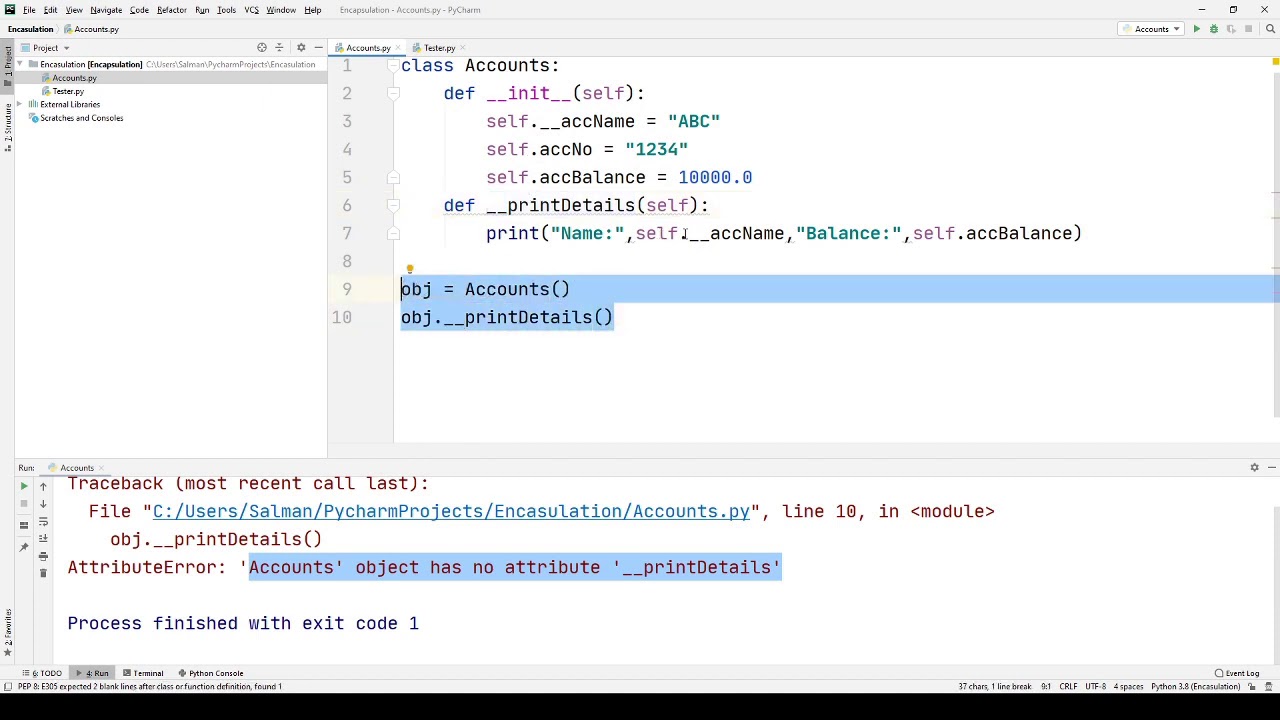Select the Accounts.py editor tab
This screenshot has width=1280, height=720.
[368, 48]
